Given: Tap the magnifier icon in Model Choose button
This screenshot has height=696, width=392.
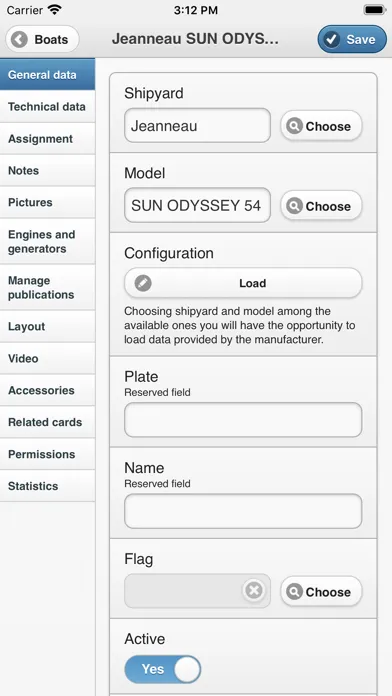Looking at the screenshot, I should pos(294,206).
